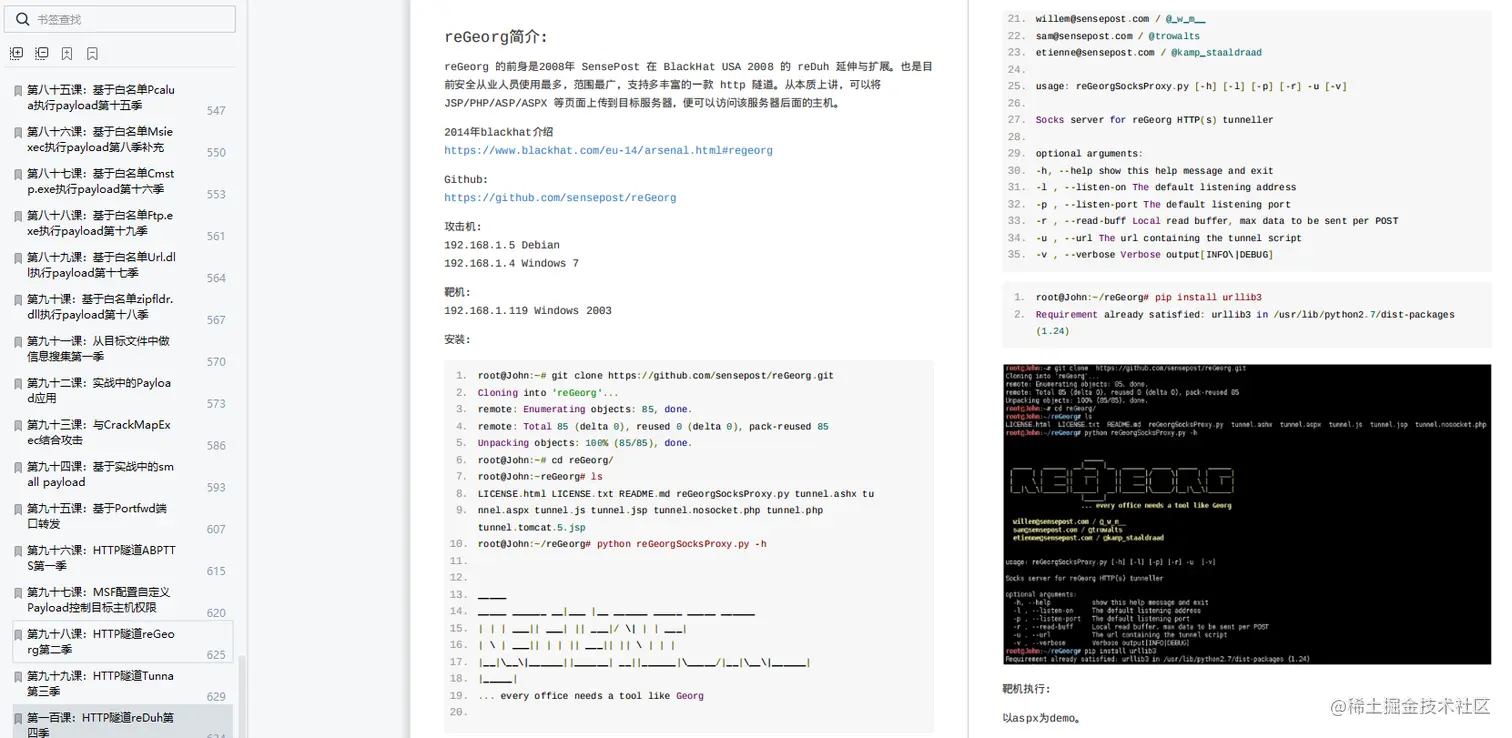Click the 靶机执行 label
Viewport: 1512px width, 738px height.
(x=1027, y=689)
